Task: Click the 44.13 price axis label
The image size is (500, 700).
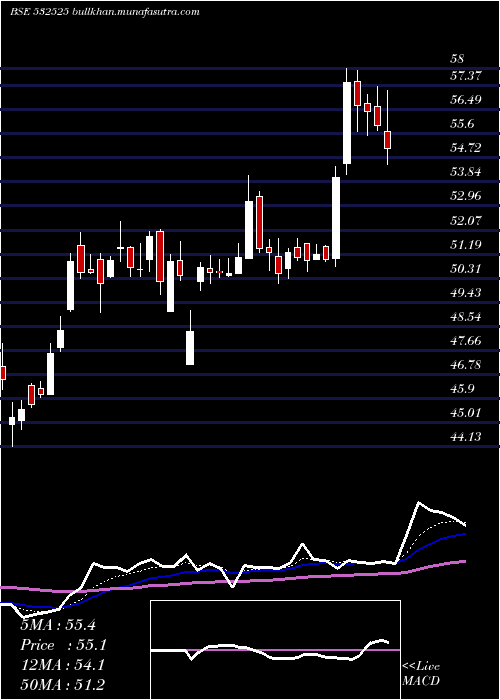Action: [x=466, y=438]
